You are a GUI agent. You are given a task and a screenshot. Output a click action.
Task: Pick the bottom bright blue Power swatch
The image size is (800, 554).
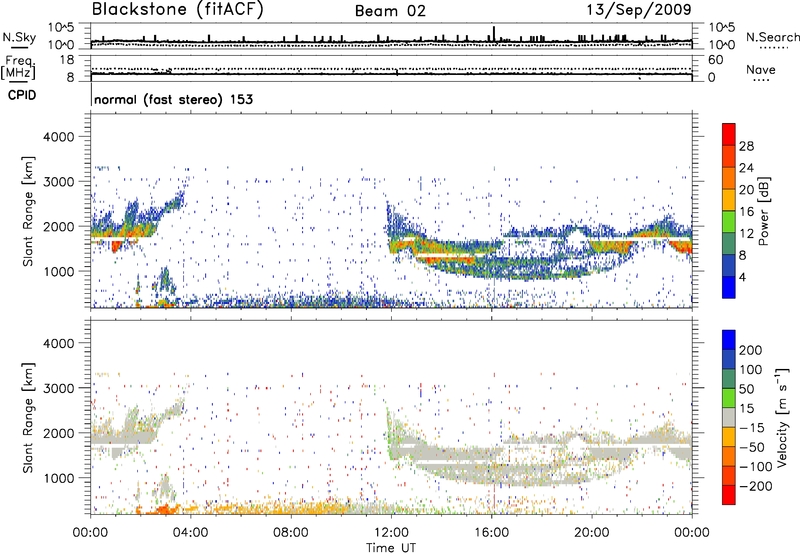pyautogui.click(x=729, y=287)
